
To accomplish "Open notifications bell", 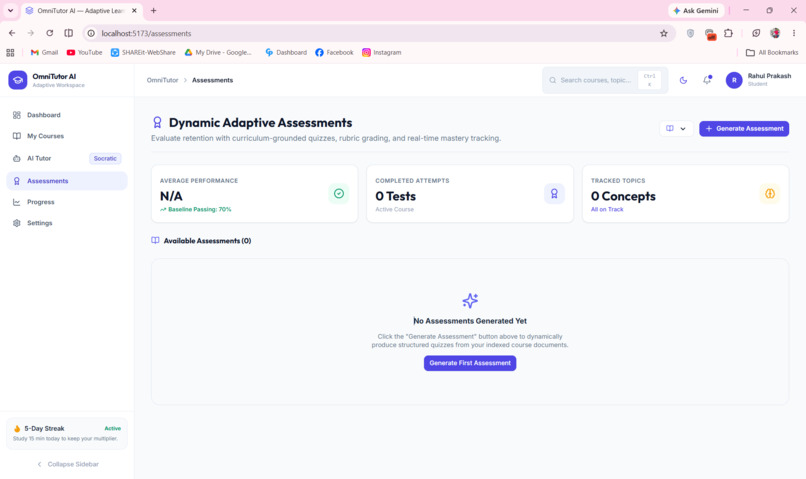I will tap(707, 80).
